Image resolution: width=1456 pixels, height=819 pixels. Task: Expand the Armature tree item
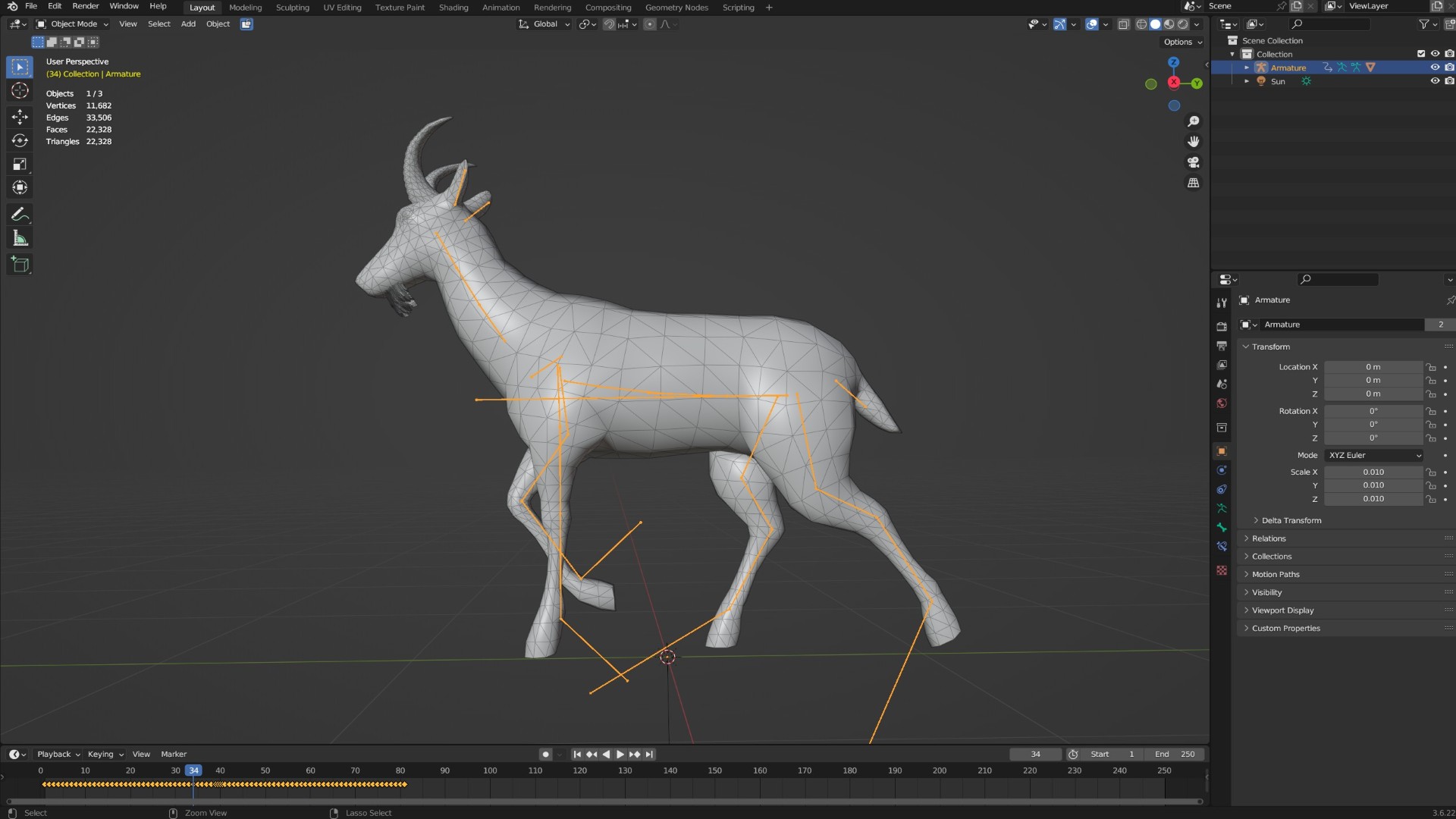(x=1247, y=67)
